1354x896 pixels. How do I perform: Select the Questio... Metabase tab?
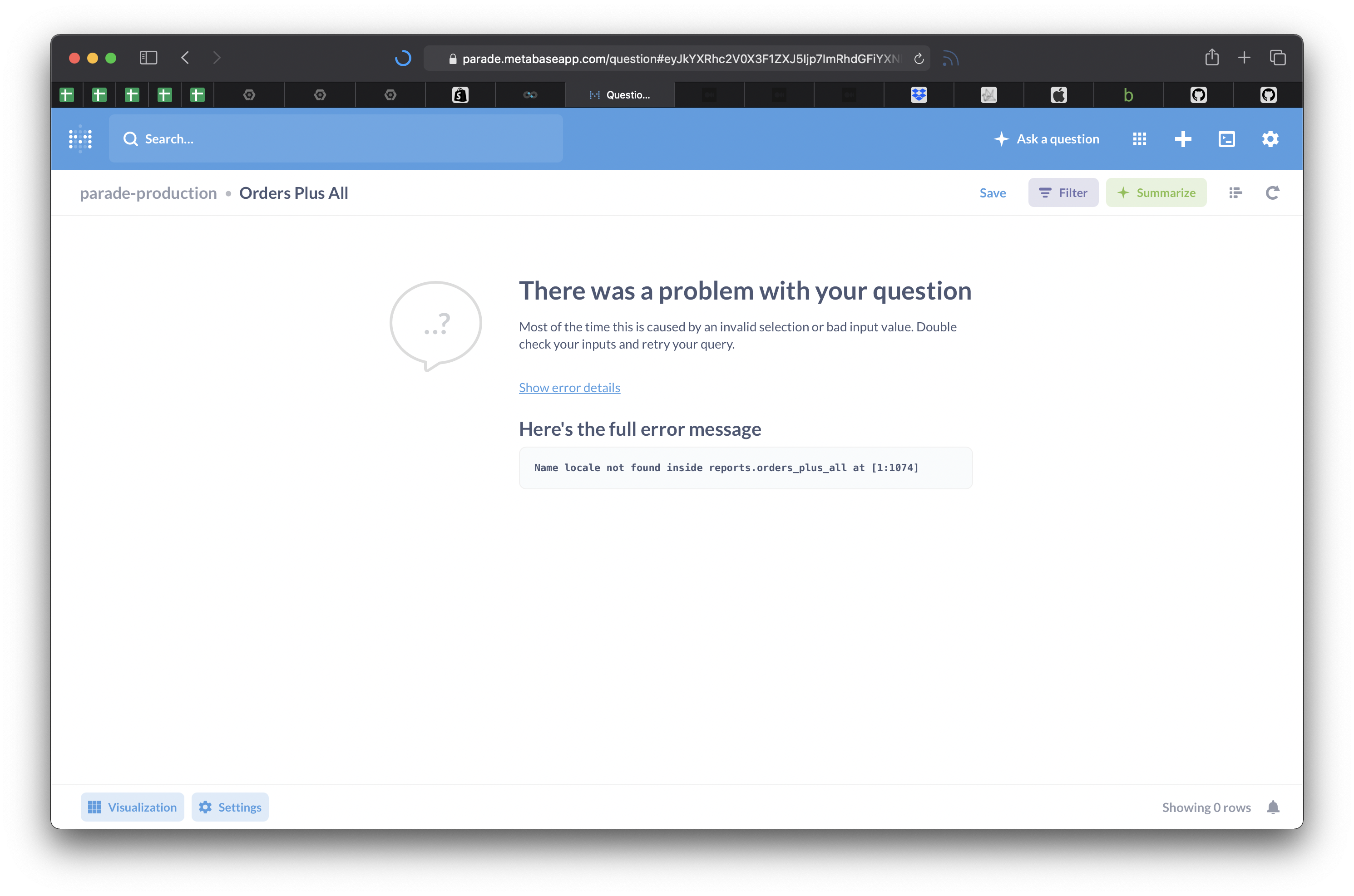619,95
